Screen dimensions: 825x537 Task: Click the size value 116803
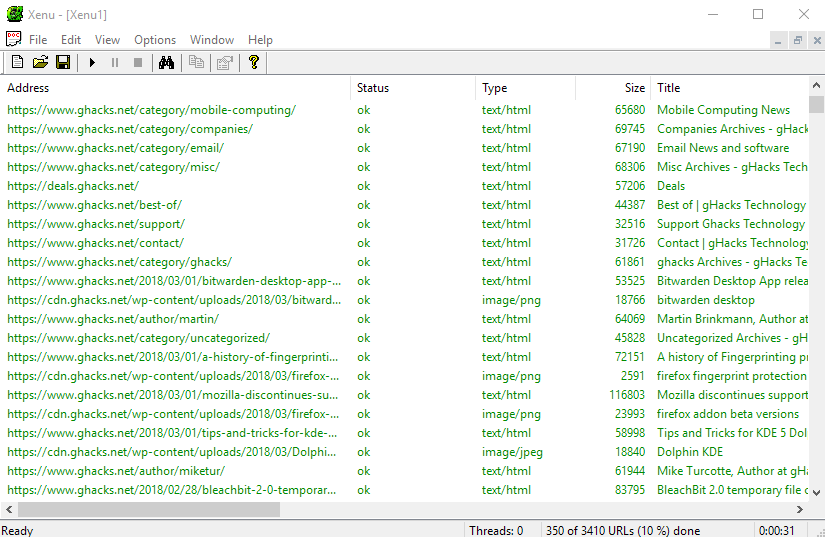[x=627, y=394]
